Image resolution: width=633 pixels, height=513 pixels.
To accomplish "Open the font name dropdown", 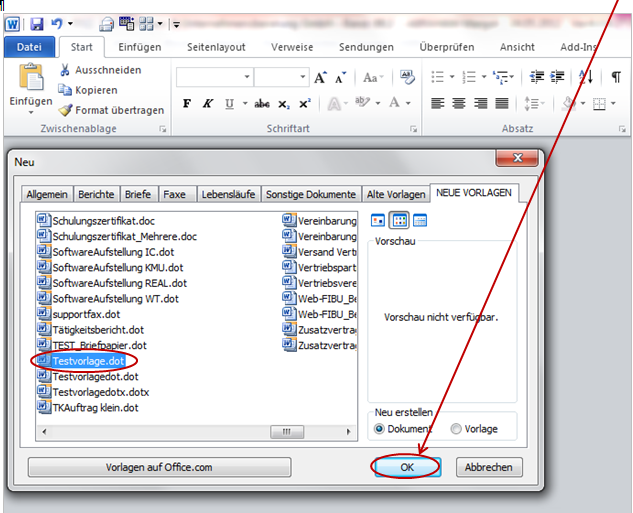I will point(245,77).
